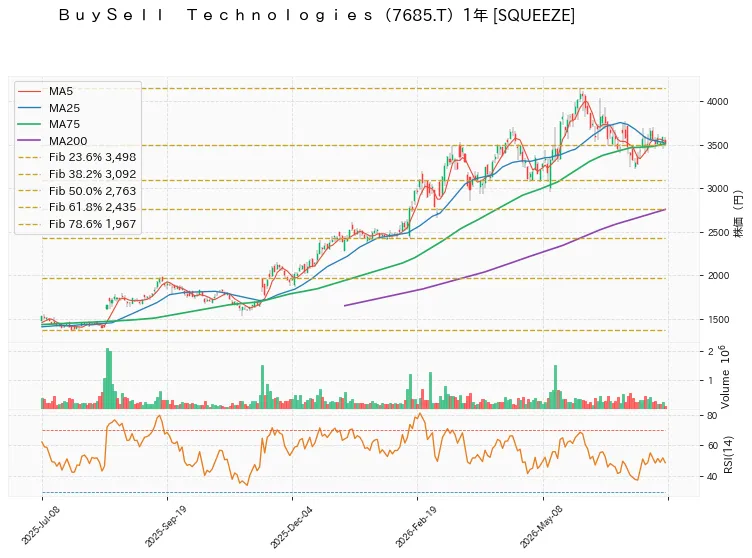Click the tallest green volume bar

point(108,378)
